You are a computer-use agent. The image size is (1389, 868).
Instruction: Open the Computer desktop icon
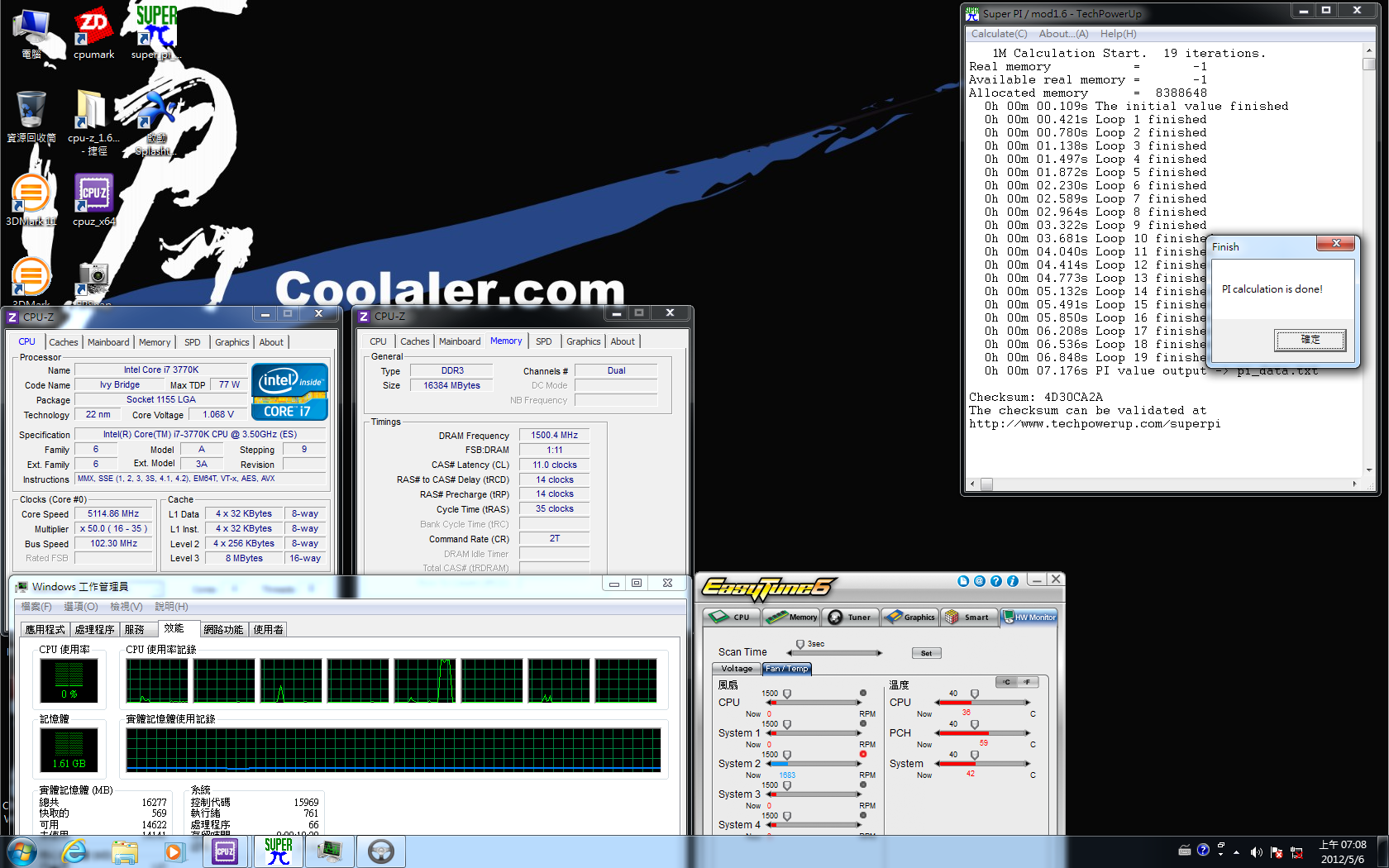(31, 34)
